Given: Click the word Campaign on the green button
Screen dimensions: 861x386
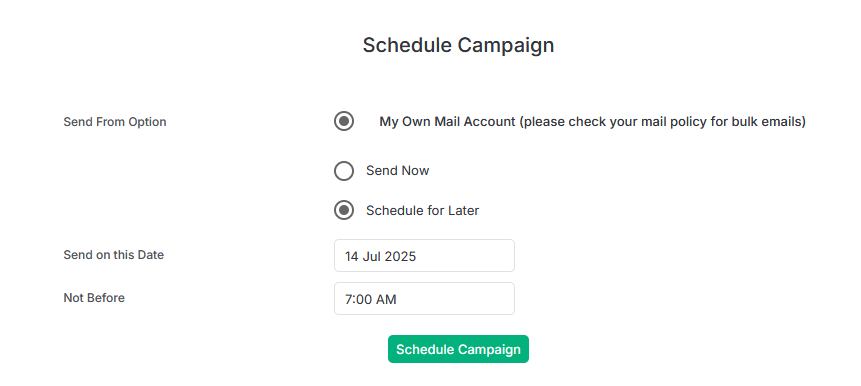Looking at the screenshot, I should point(489,350).
